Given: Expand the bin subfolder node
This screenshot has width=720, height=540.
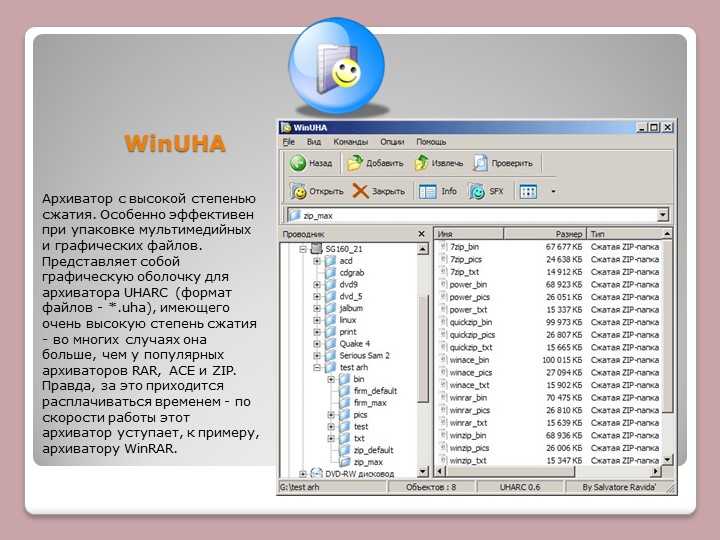Looking at the screenshot, I should pyautogui.click(x=331, y=379).
